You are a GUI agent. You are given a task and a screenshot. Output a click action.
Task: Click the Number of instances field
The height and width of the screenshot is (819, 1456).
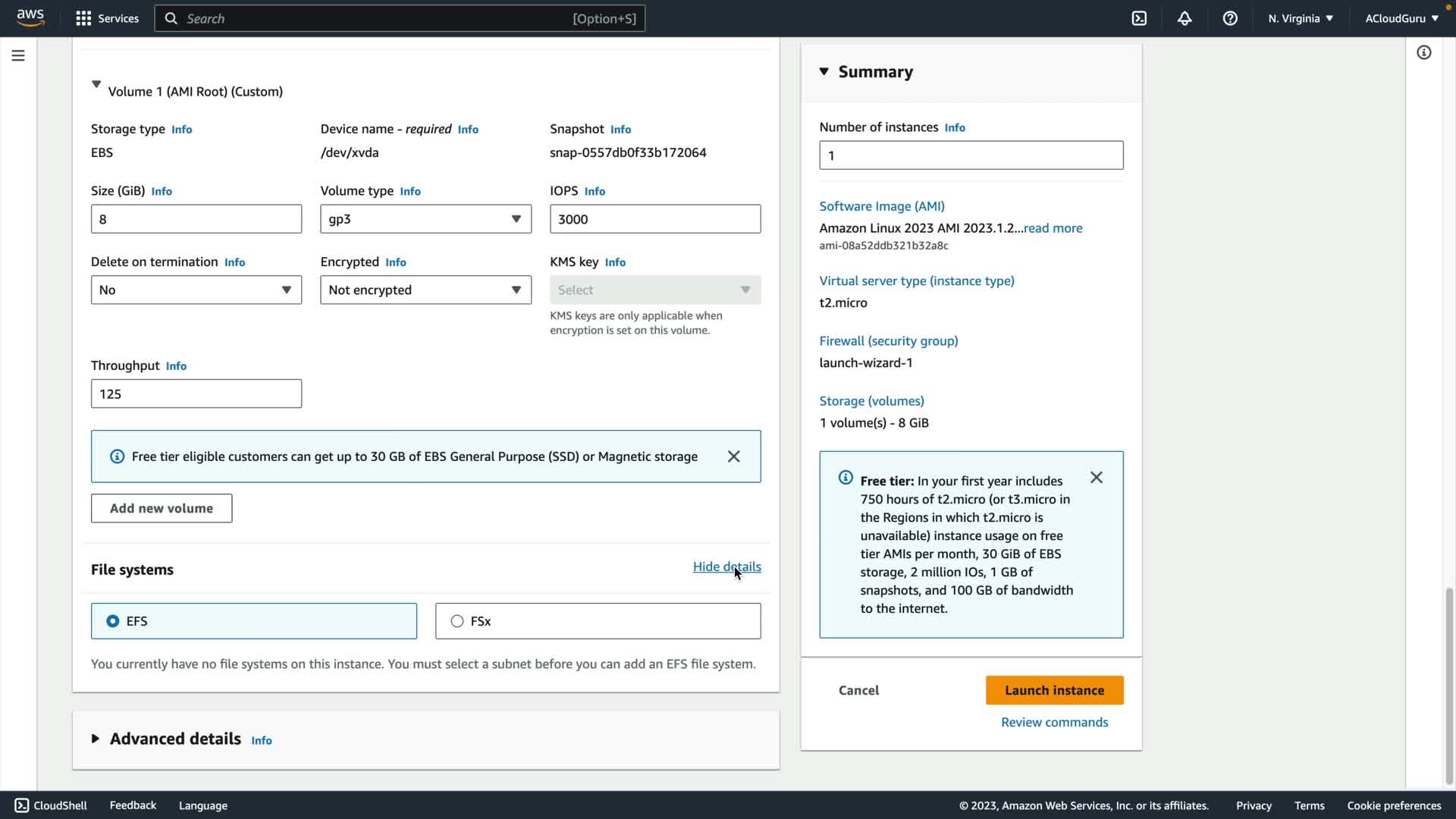coord(971,155)
